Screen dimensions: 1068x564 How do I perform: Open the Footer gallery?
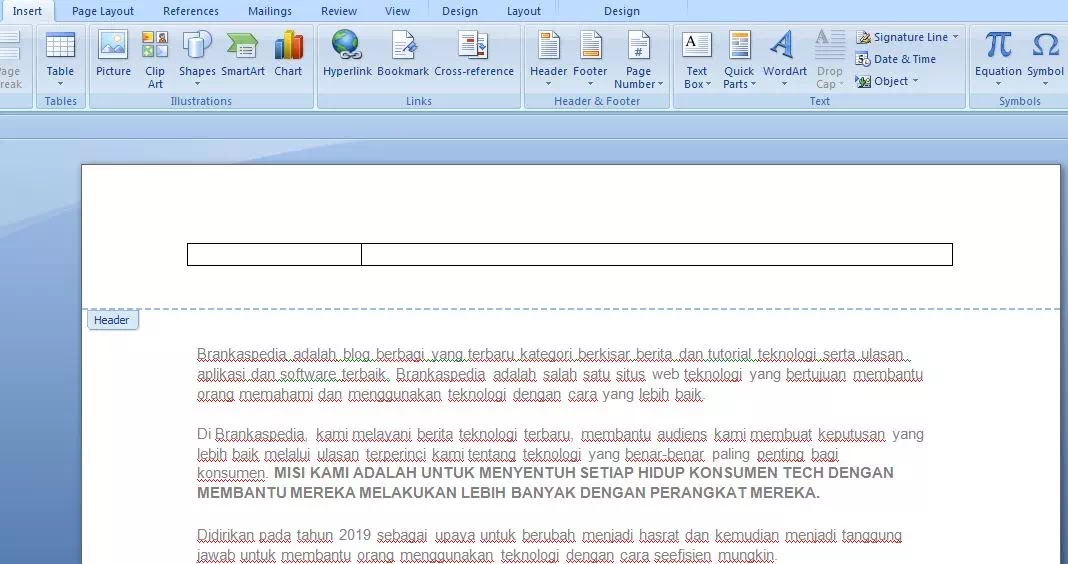pos(590,59)
